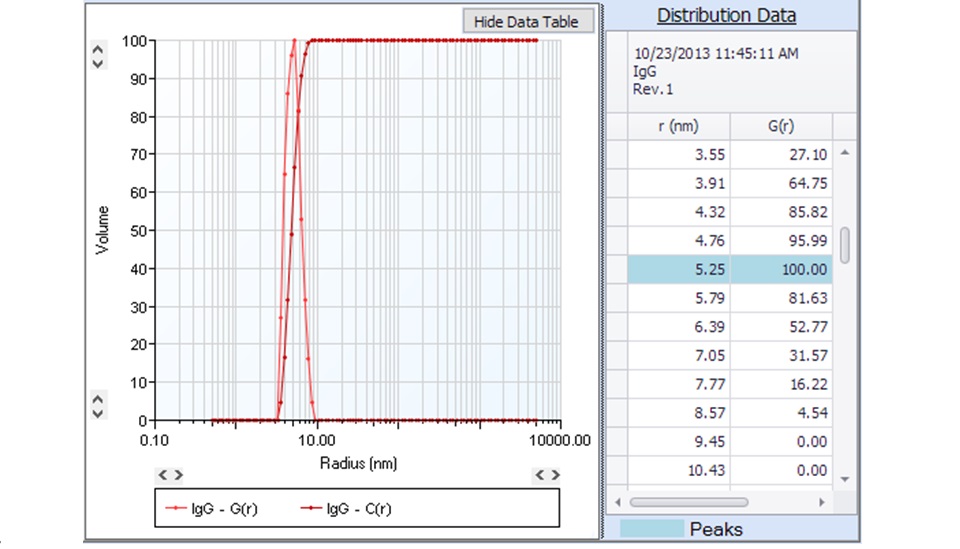Click the down chevron at the bottom of the Volume axis

pos(98,412)
